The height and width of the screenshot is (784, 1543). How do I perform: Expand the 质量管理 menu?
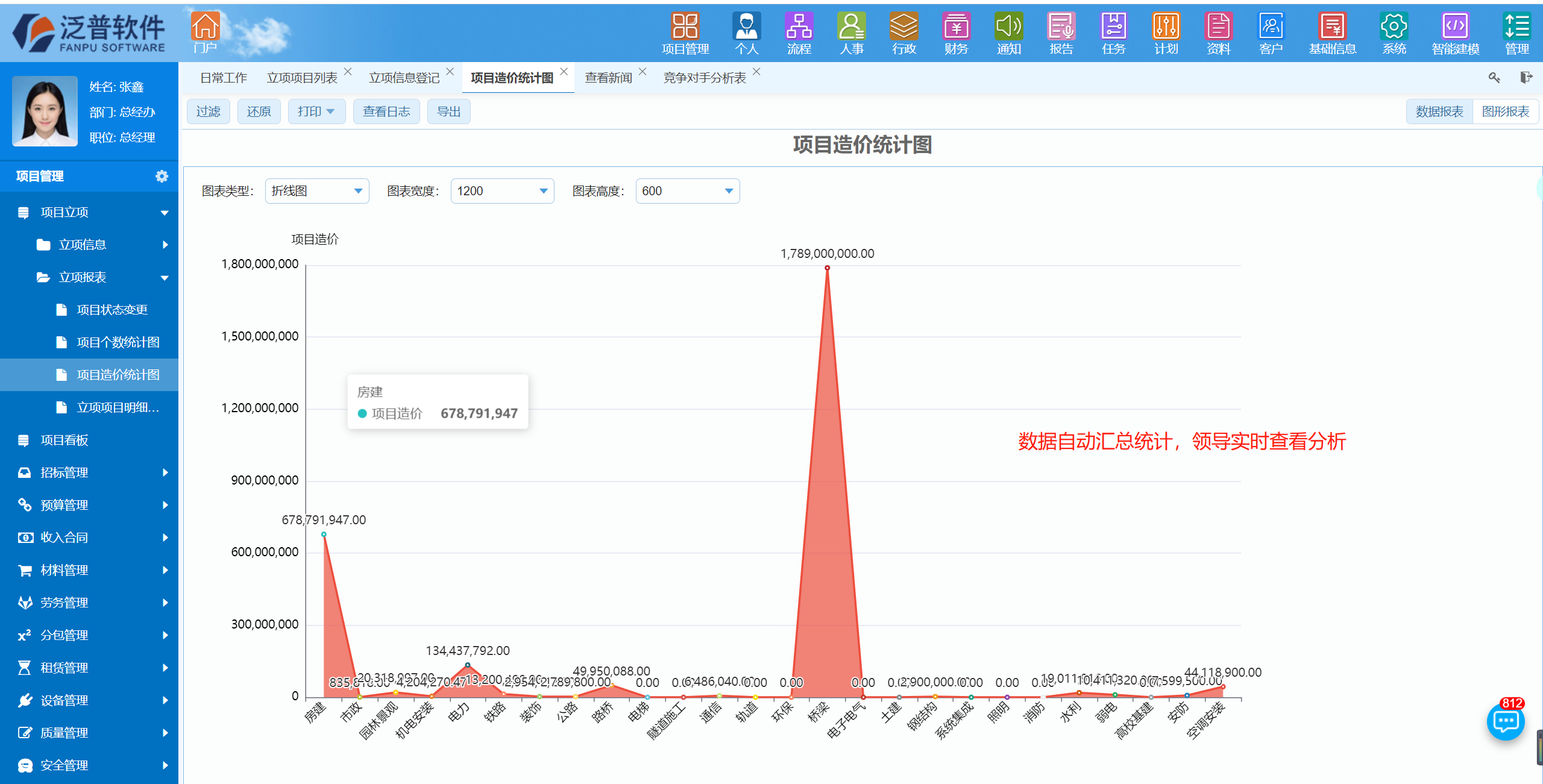click(89, 733)
